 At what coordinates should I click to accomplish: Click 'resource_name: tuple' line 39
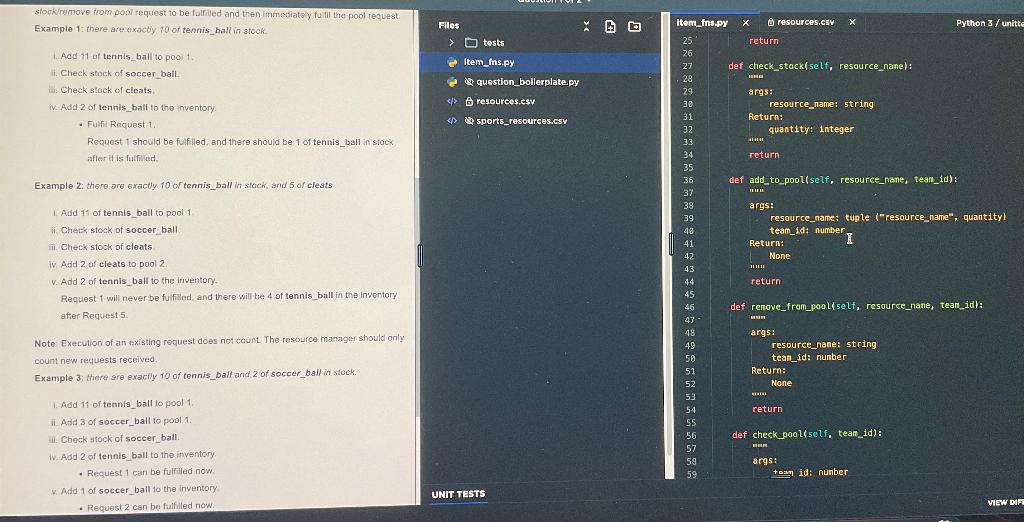(888, 218)
